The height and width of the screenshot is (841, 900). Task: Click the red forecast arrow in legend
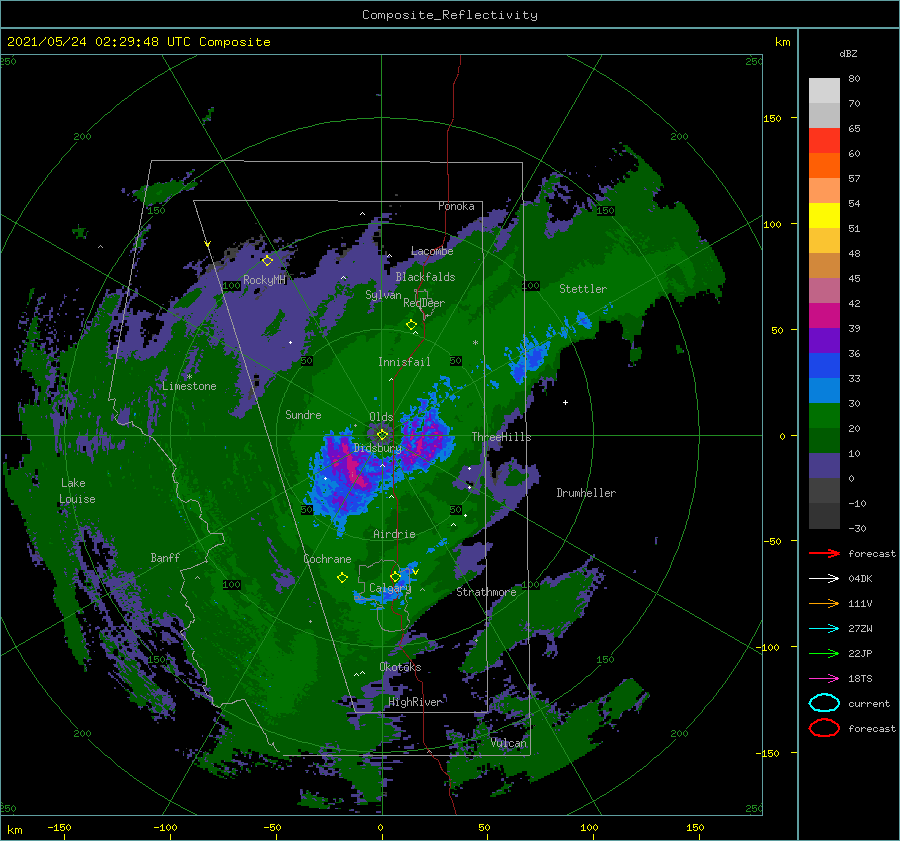click(824, 553)
